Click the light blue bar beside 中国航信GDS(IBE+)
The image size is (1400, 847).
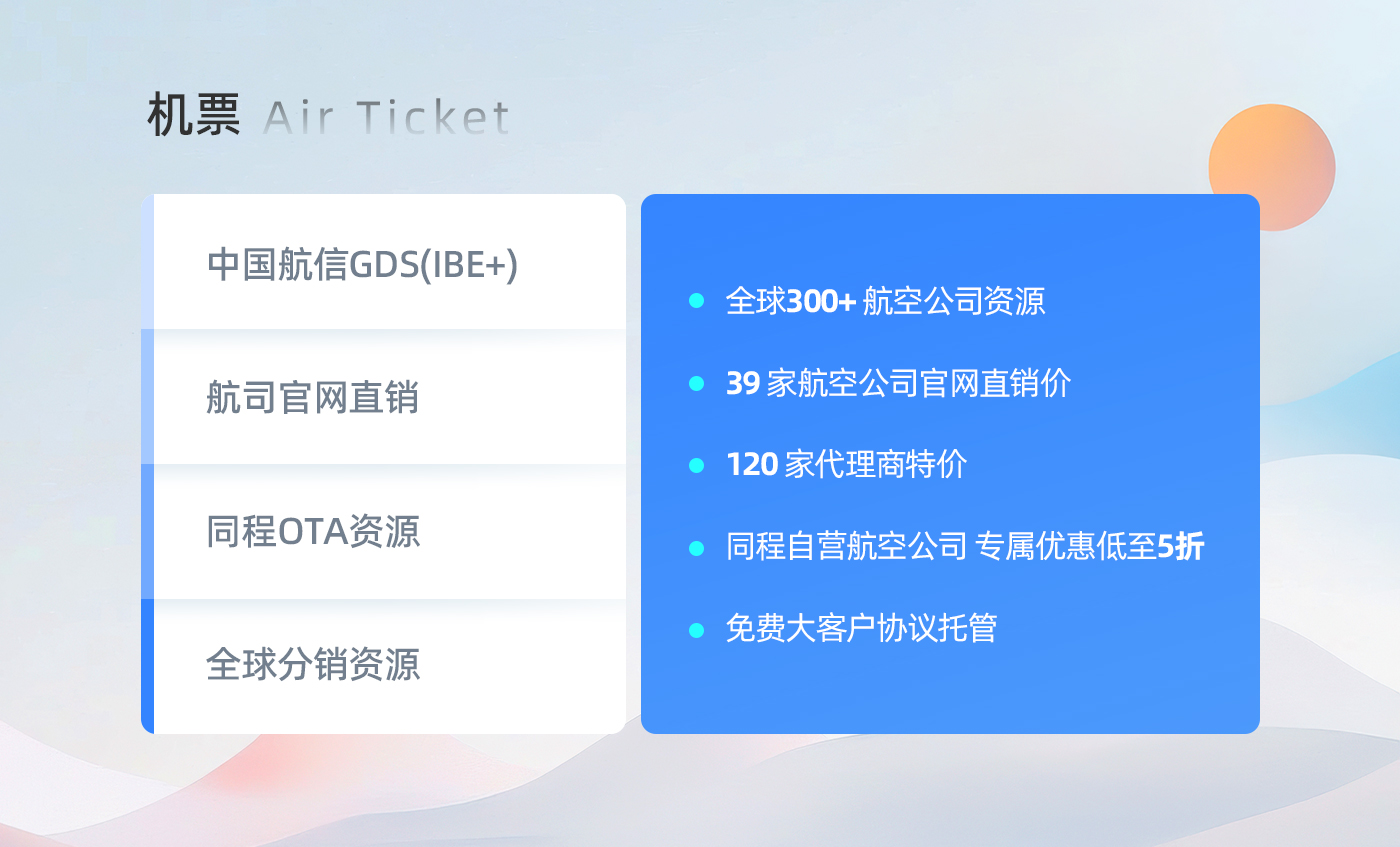click(x=148, y=262)
